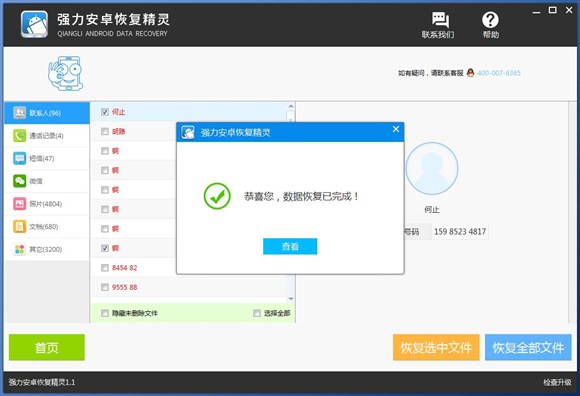Open 短信(47) messages category
Viewport: 580px width, 396px height.
47,159
